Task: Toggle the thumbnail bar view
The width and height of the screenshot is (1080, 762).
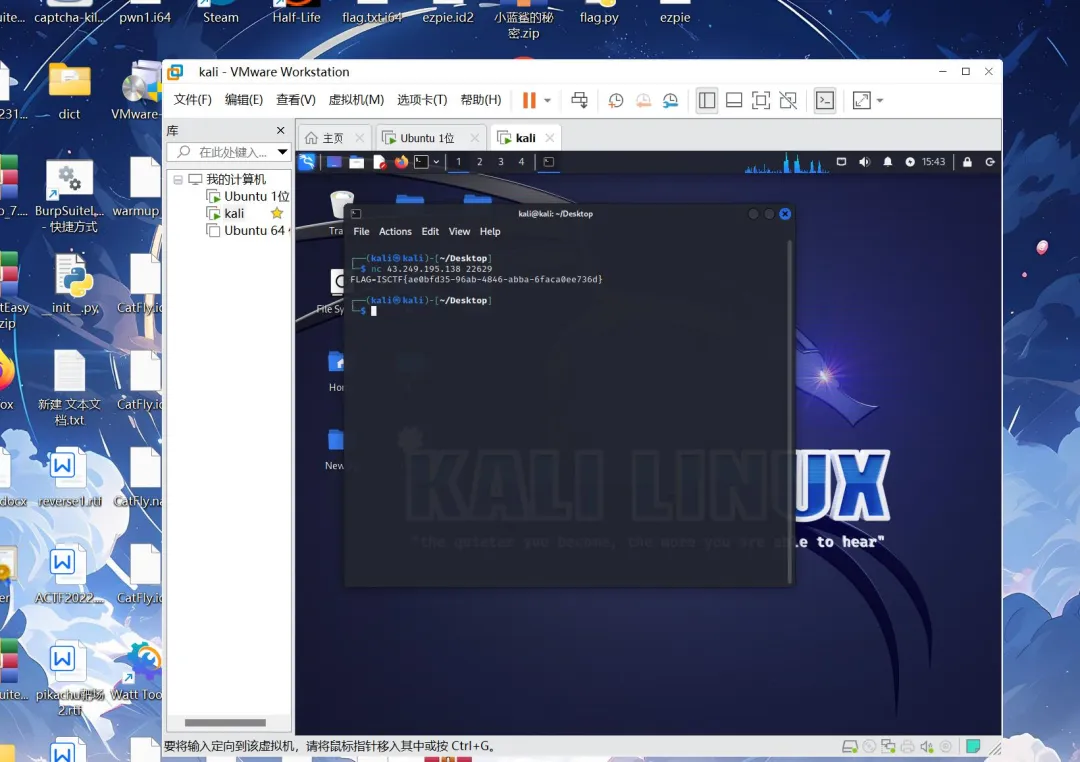Action: tap(734, 101)
